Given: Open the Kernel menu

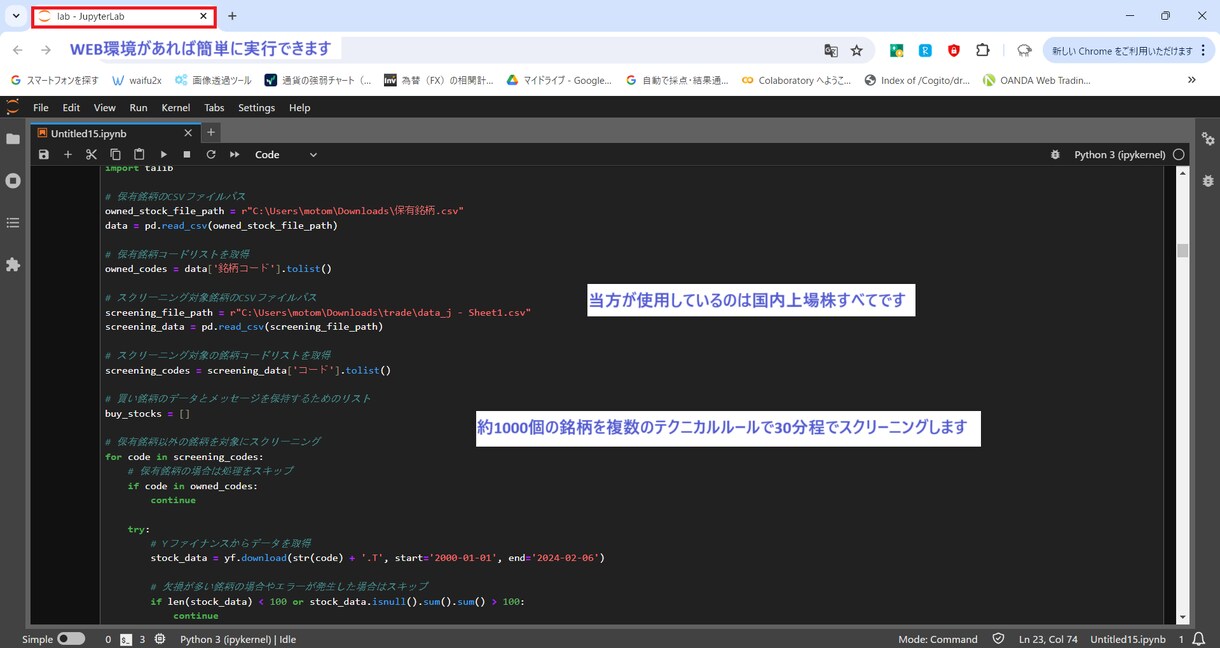Looking at the screenshot, I should tap(176, 108).
